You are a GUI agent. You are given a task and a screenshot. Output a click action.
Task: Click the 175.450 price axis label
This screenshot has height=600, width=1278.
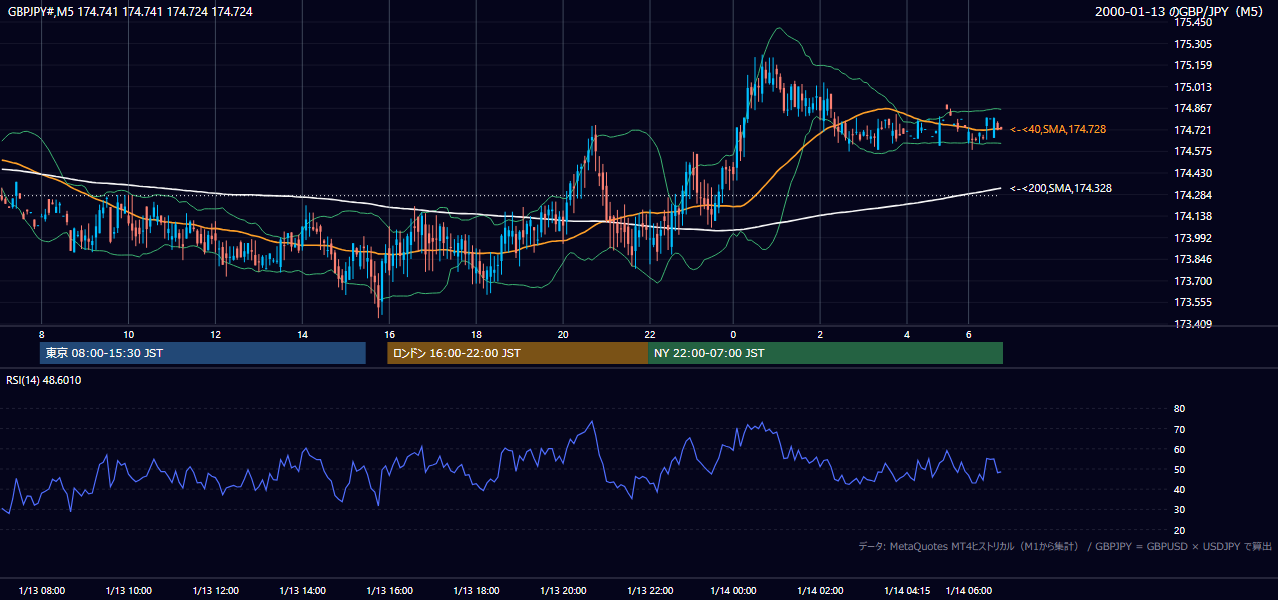(x=1192, y=22)
